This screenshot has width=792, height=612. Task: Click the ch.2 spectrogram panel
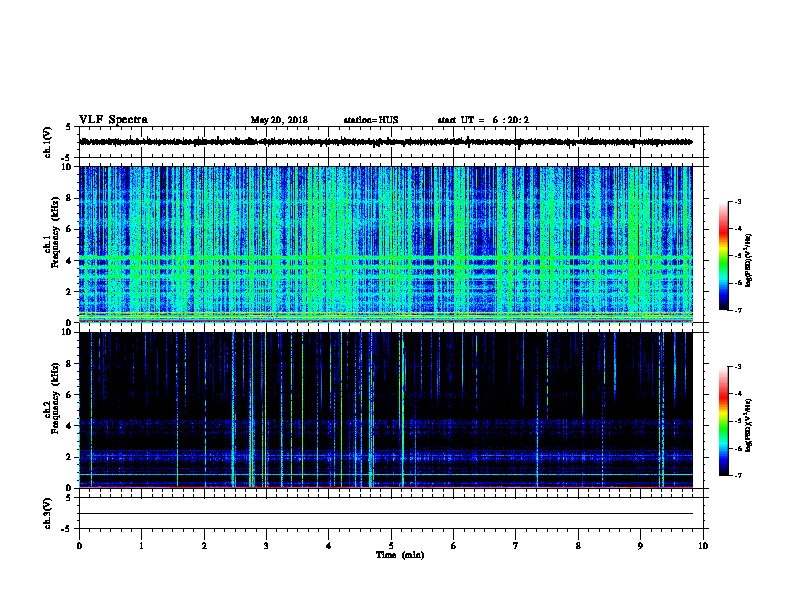[x=386, y=410]
